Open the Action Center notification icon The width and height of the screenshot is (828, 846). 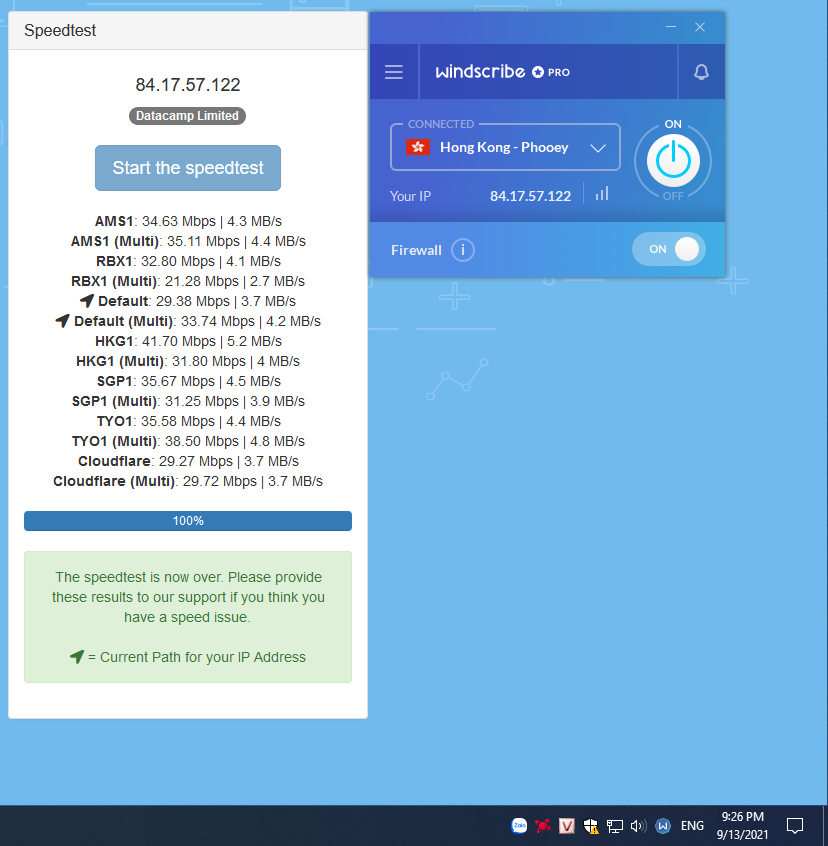click(795, 825)
